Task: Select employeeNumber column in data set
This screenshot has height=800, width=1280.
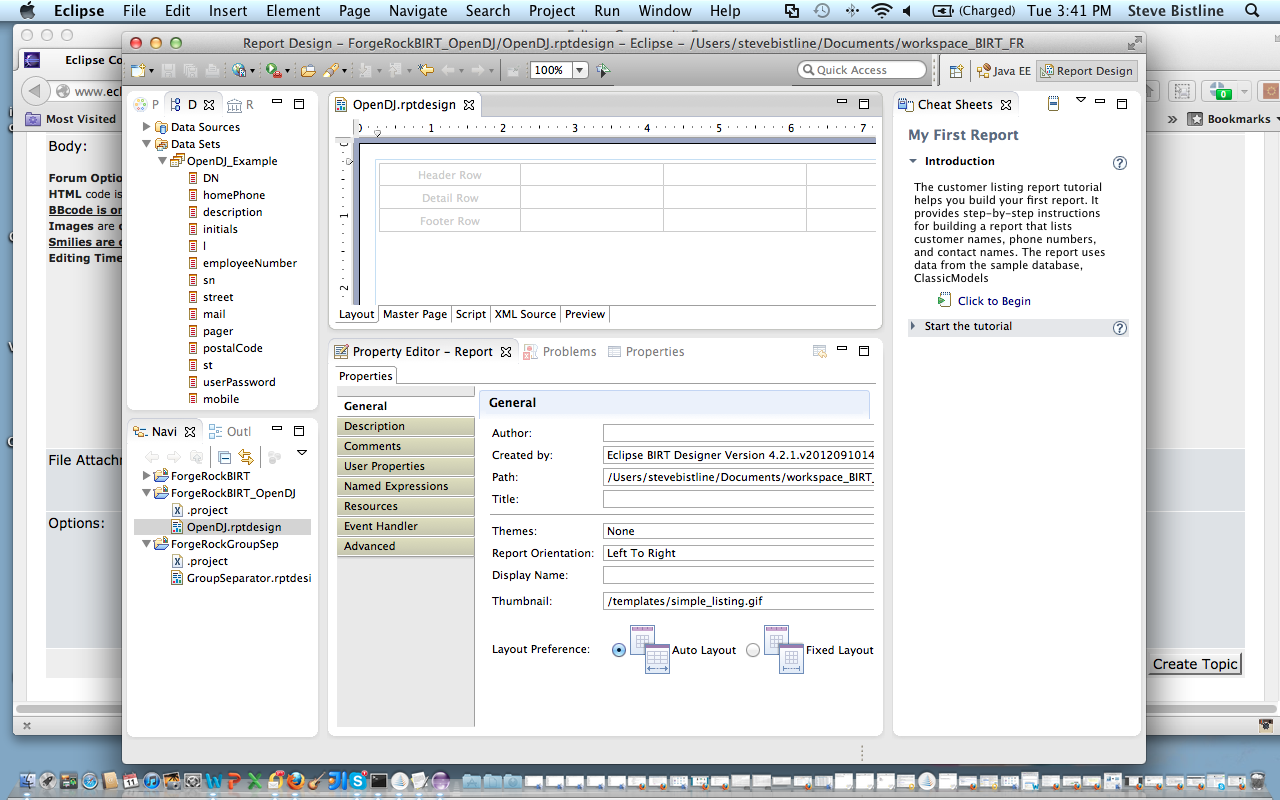Action: click(249, 263)
